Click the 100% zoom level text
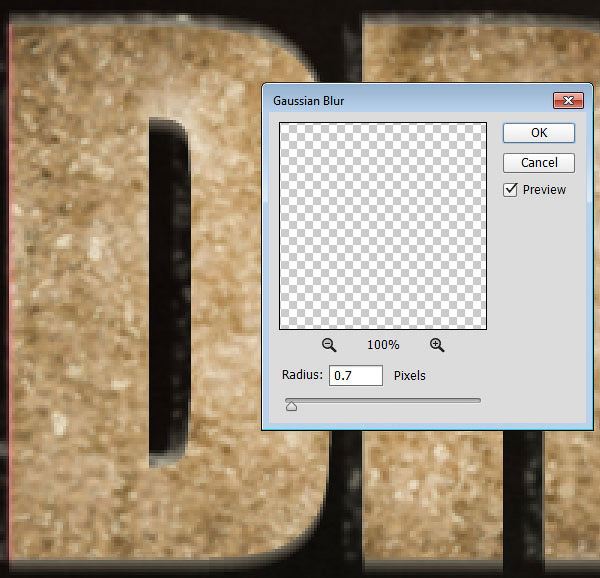Image resolution: width=600 pixels, height=578 pixels. (x=383, y=345)
